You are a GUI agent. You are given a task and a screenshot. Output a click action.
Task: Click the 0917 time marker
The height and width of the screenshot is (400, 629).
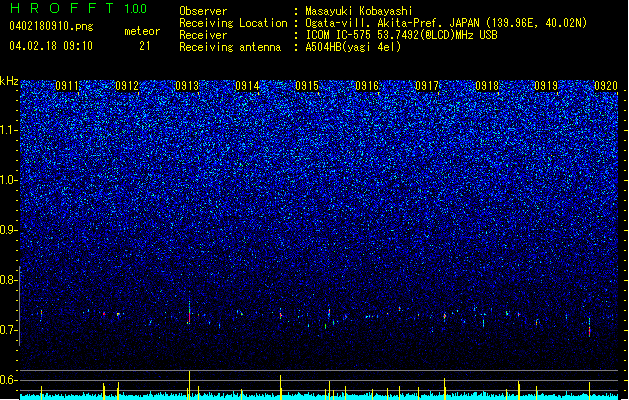(427, 86)
